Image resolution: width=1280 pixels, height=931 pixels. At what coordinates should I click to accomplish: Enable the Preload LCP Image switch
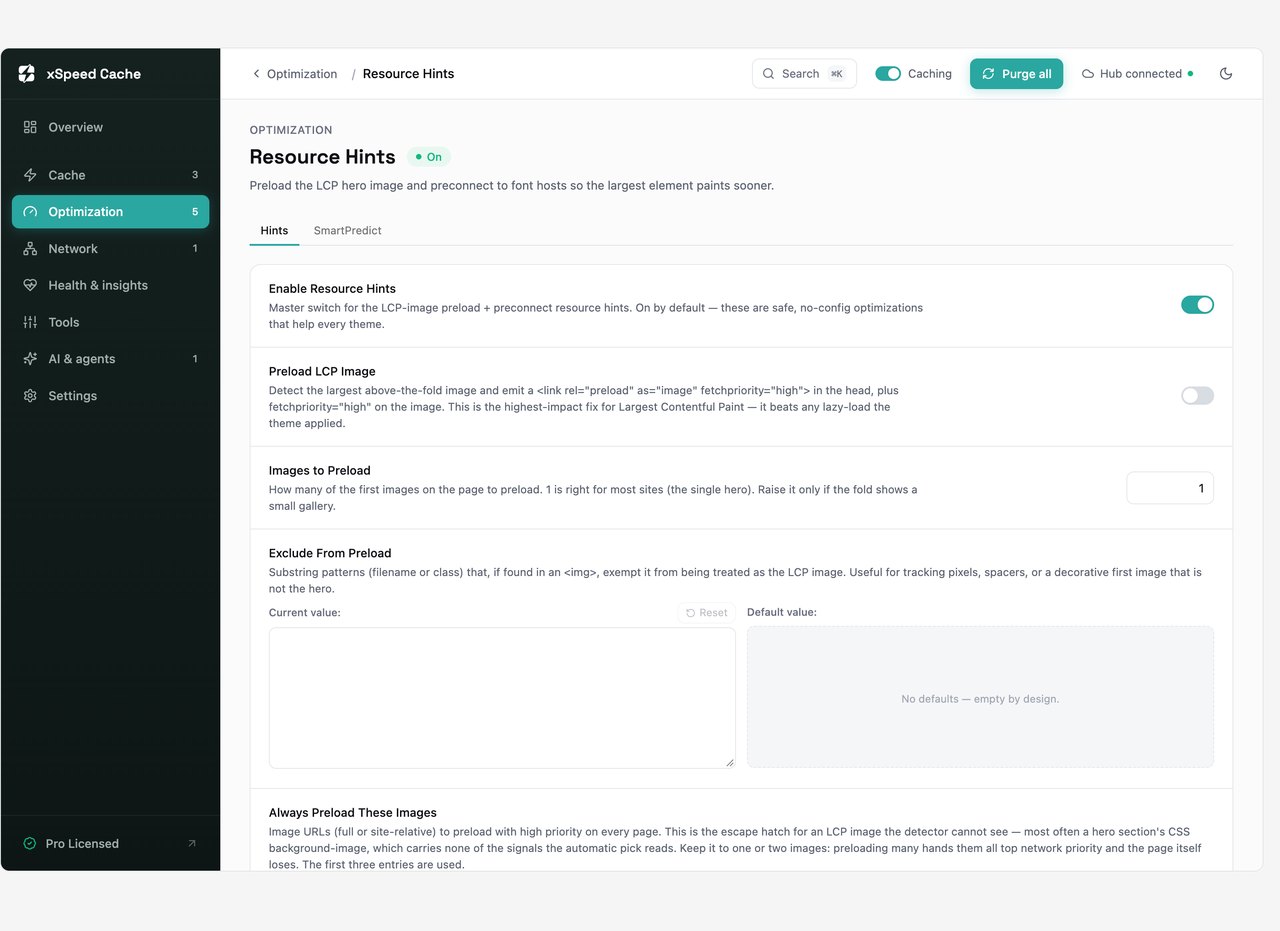(1197, 396)
